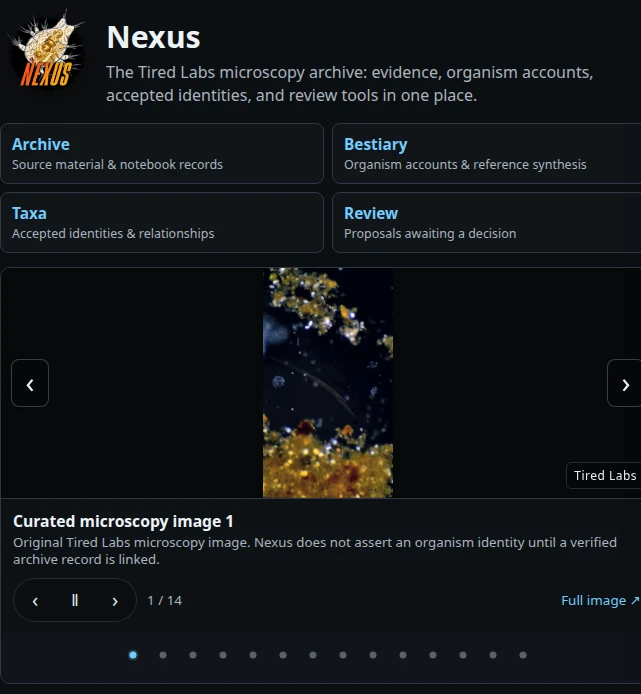Viewport: 641px width, 694px height.
Task: Click the Nexus page title
Action: click(154, 37)
